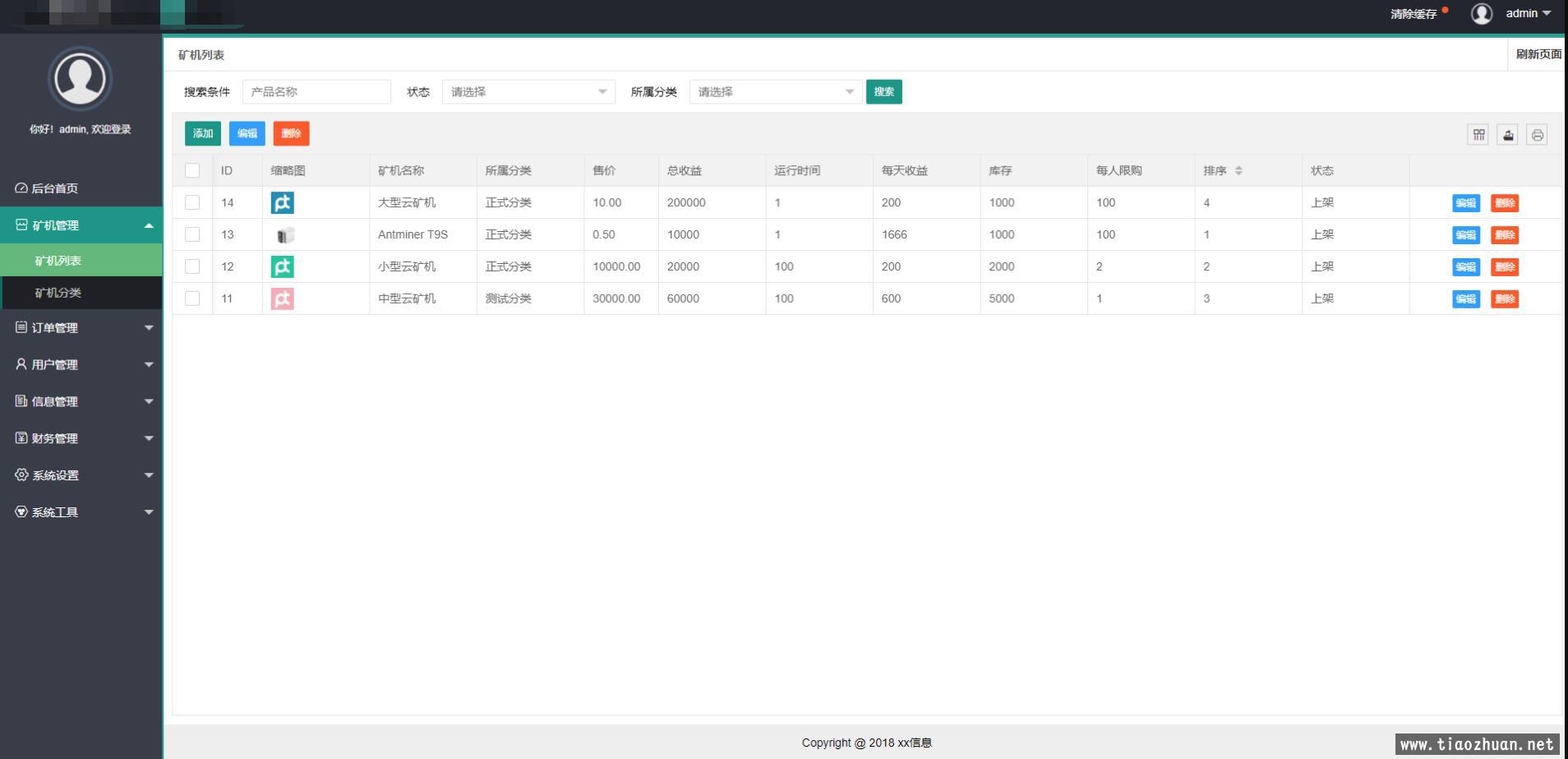Click the 1666 daily income cell
The width and height of the screenshot is (1568, 759).
coord(926,234)
